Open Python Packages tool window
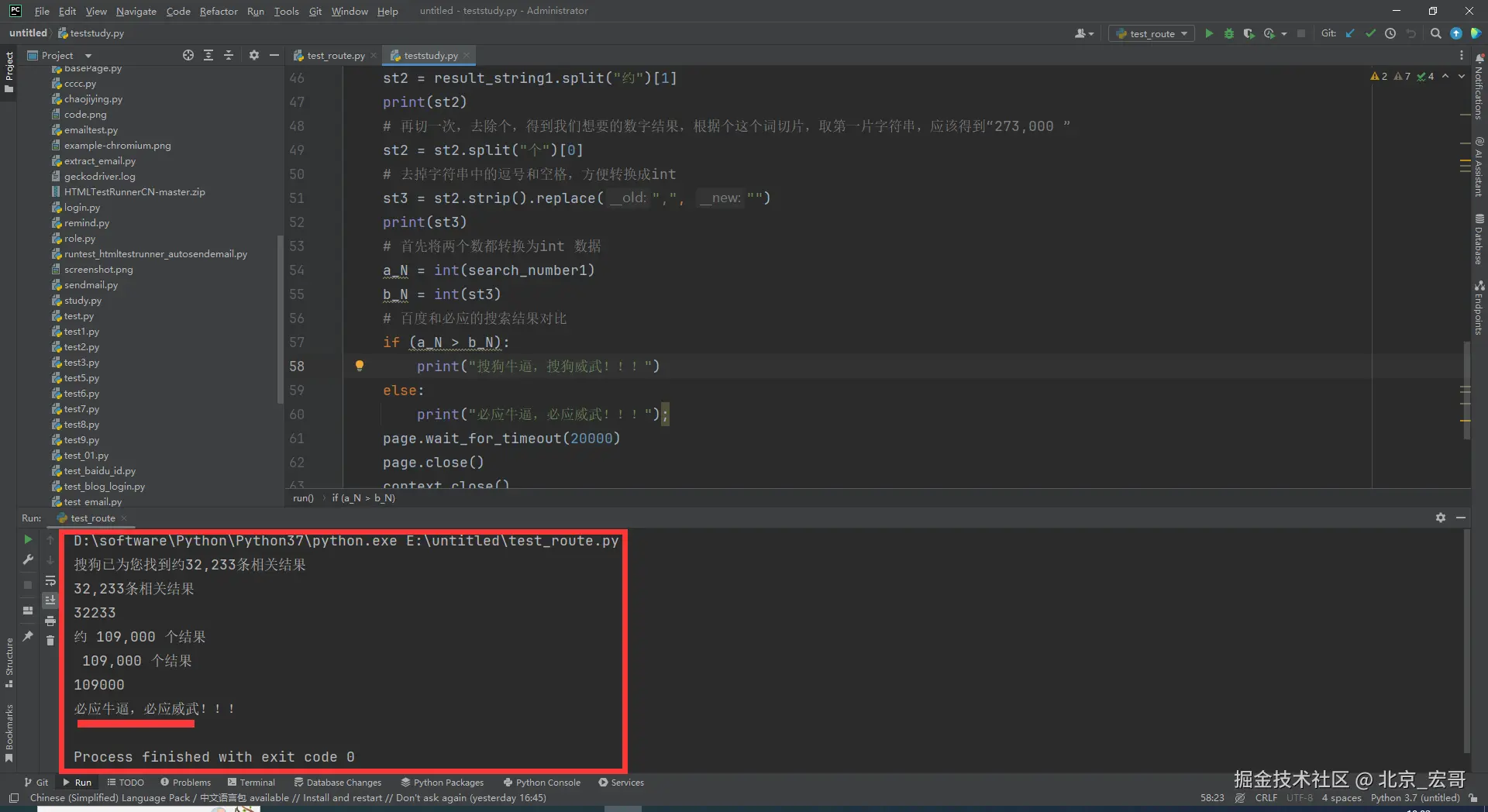 tap(442, 783)
